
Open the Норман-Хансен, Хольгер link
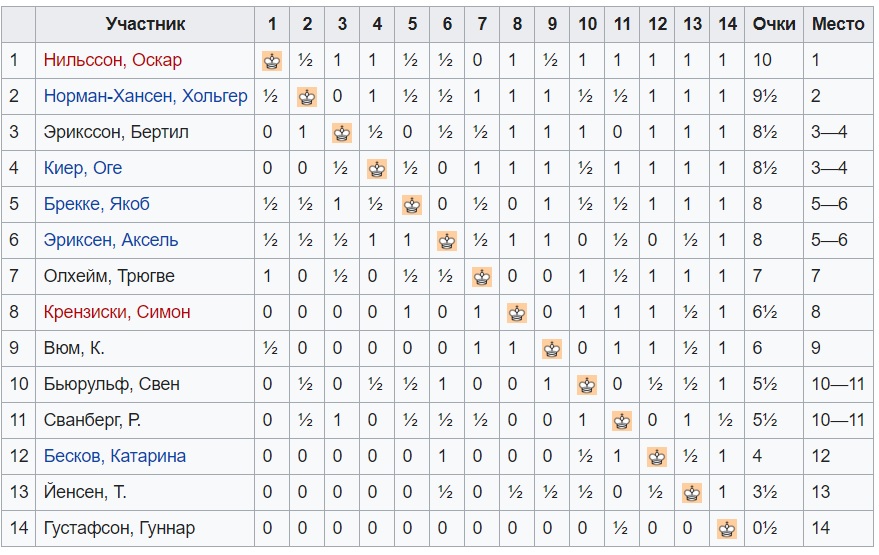146,96
